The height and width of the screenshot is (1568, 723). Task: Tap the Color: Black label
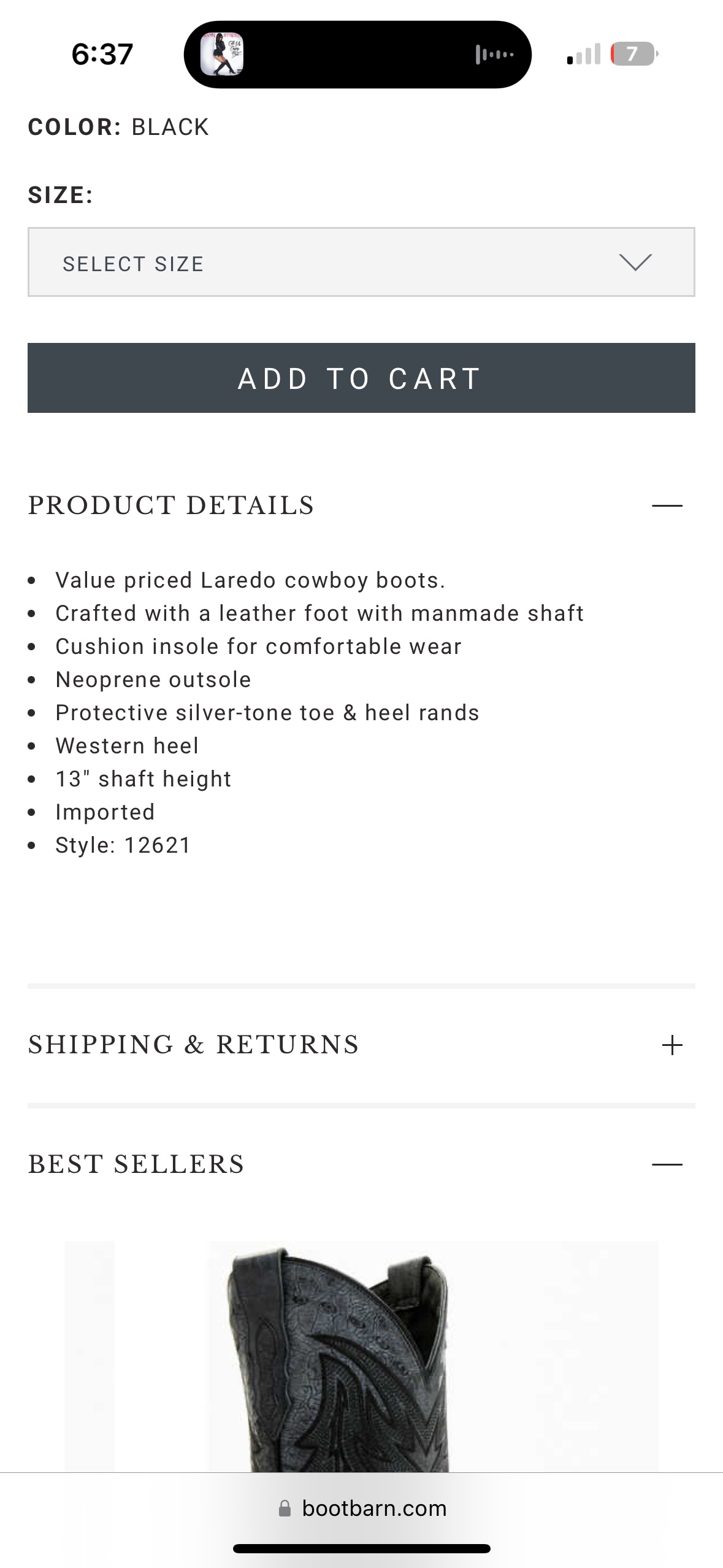[x=118, y=127]
